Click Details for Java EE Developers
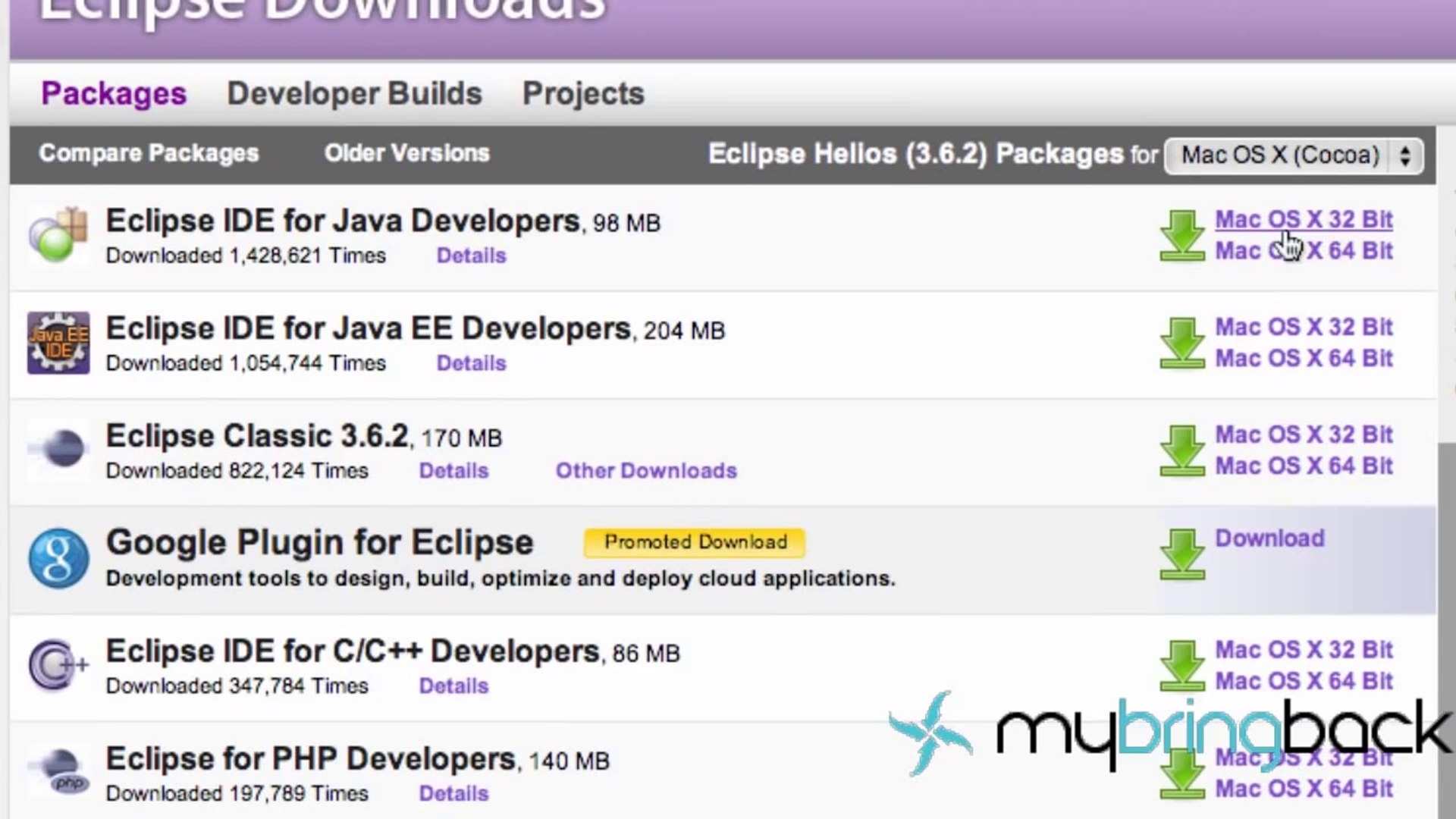Image resolution: width=1456 pixels, height=819 pixels. (x=471, y=363)
